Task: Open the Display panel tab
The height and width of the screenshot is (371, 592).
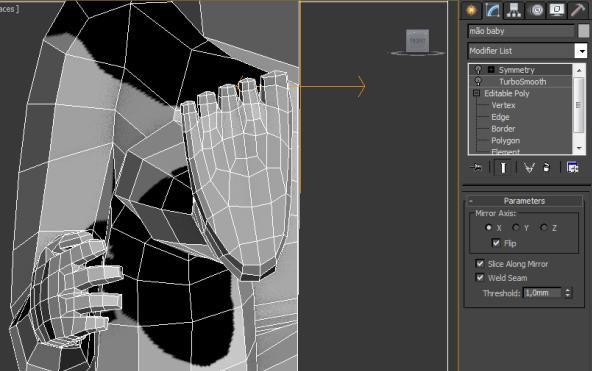Action: tap(557, 10)
